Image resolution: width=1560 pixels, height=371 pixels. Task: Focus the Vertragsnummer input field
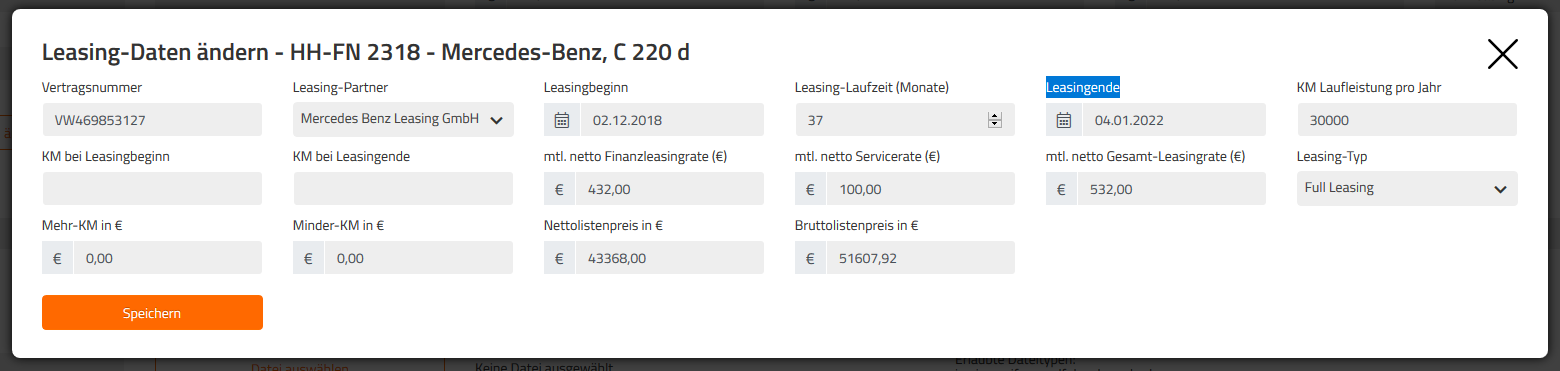click(x=152, y=120)
